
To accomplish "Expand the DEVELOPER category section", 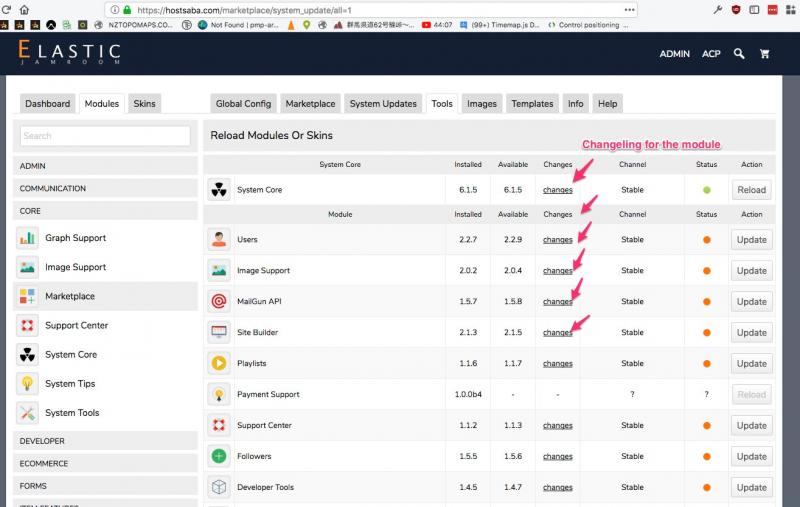I will (105, 441).
